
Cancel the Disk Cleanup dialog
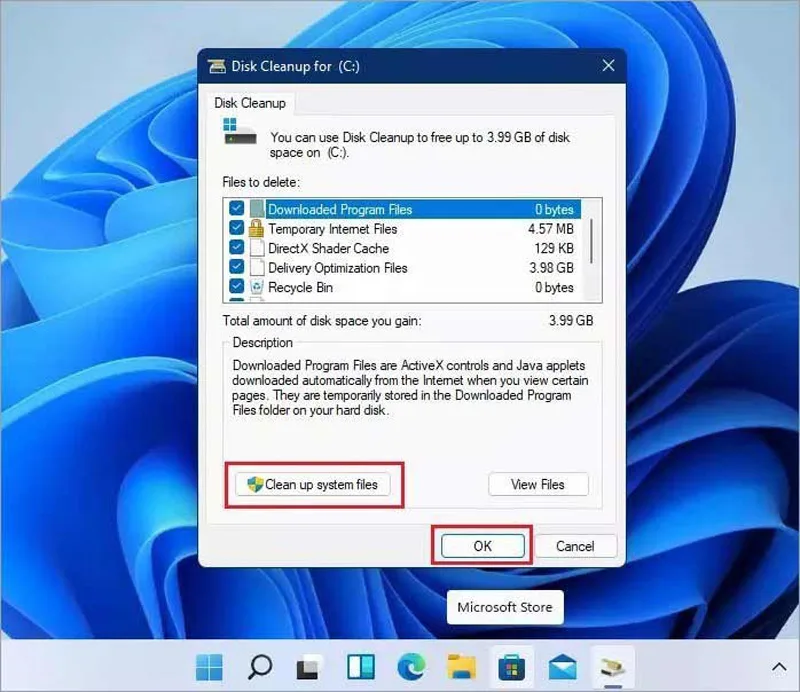[575, 546]
